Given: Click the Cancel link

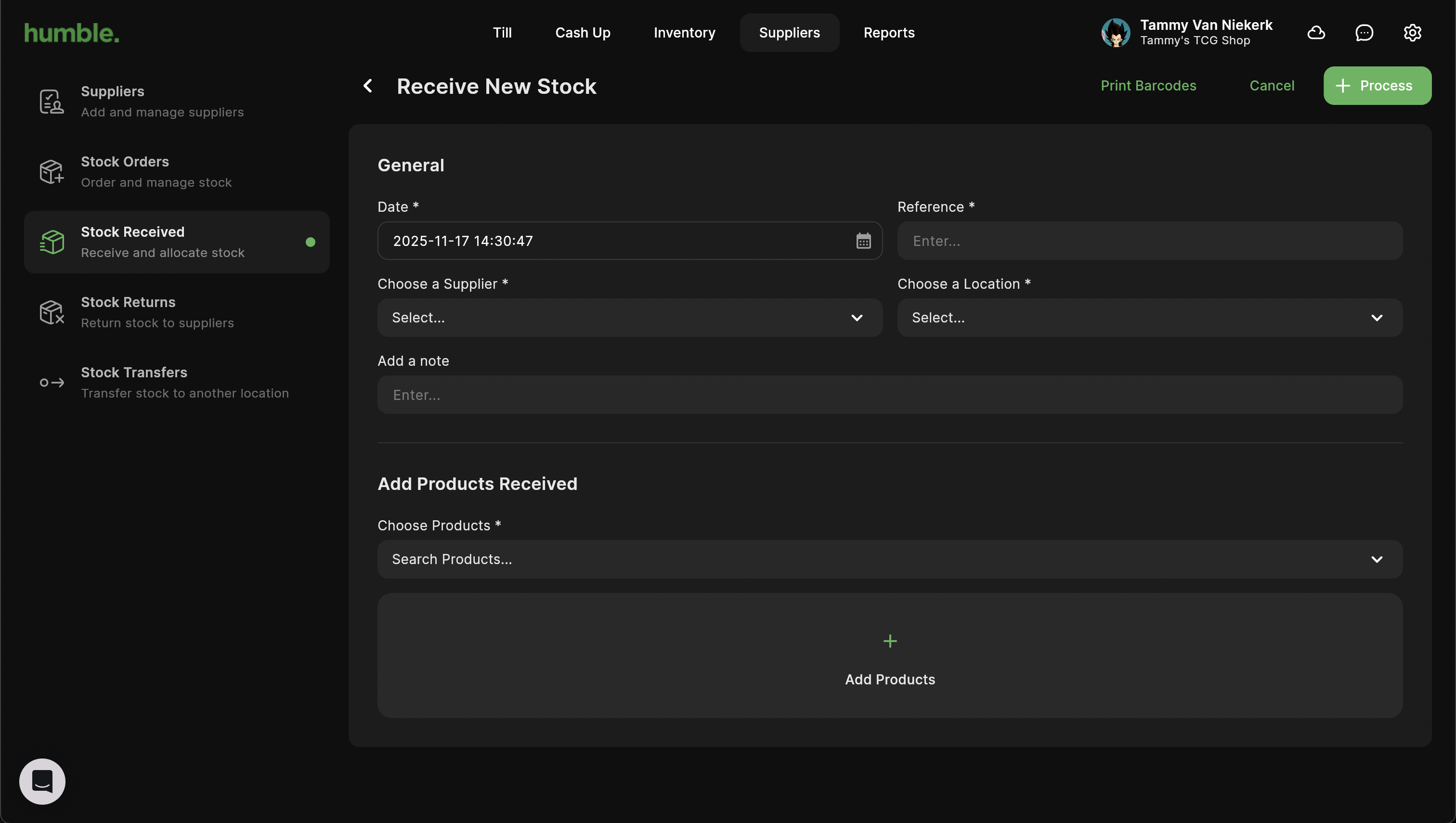Looking at the screenshot, I should [1271, 86].
